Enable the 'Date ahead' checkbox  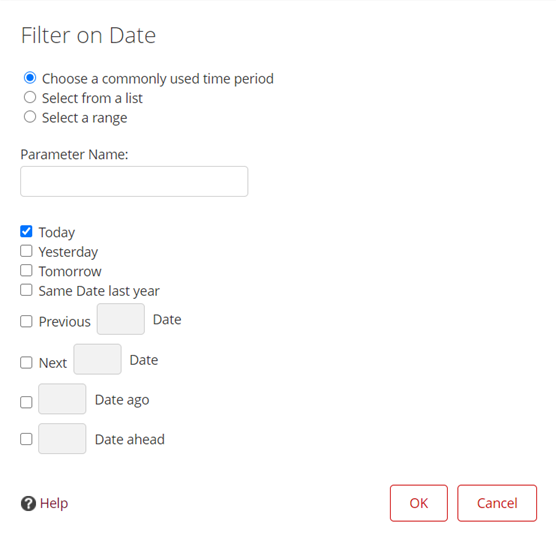pos(26,439)
